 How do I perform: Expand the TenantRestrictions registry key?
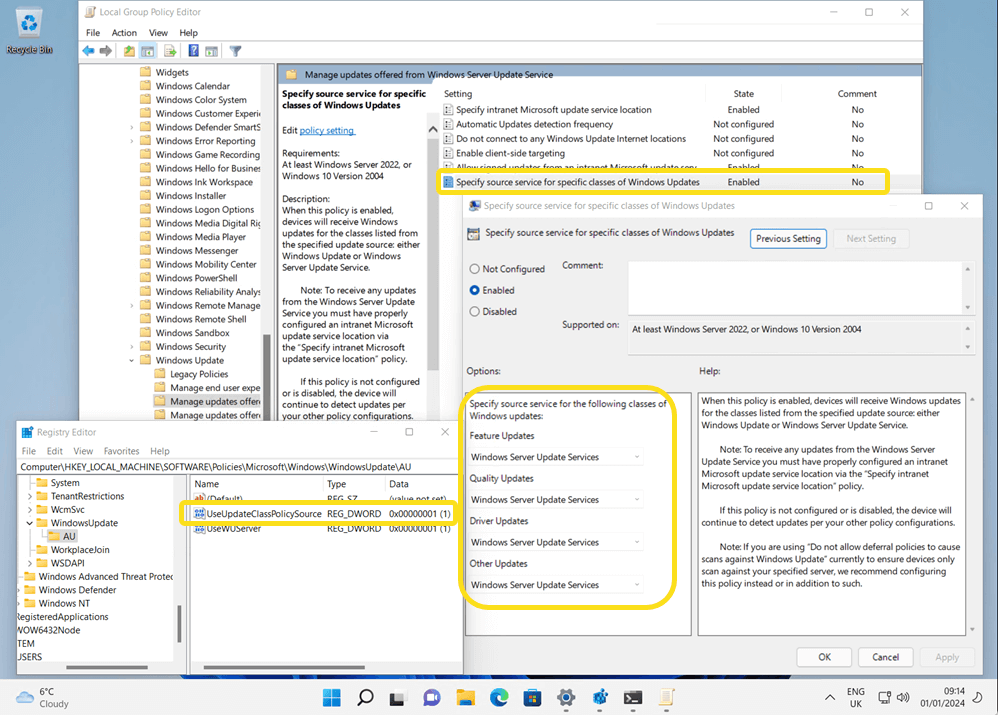(29, 496)
